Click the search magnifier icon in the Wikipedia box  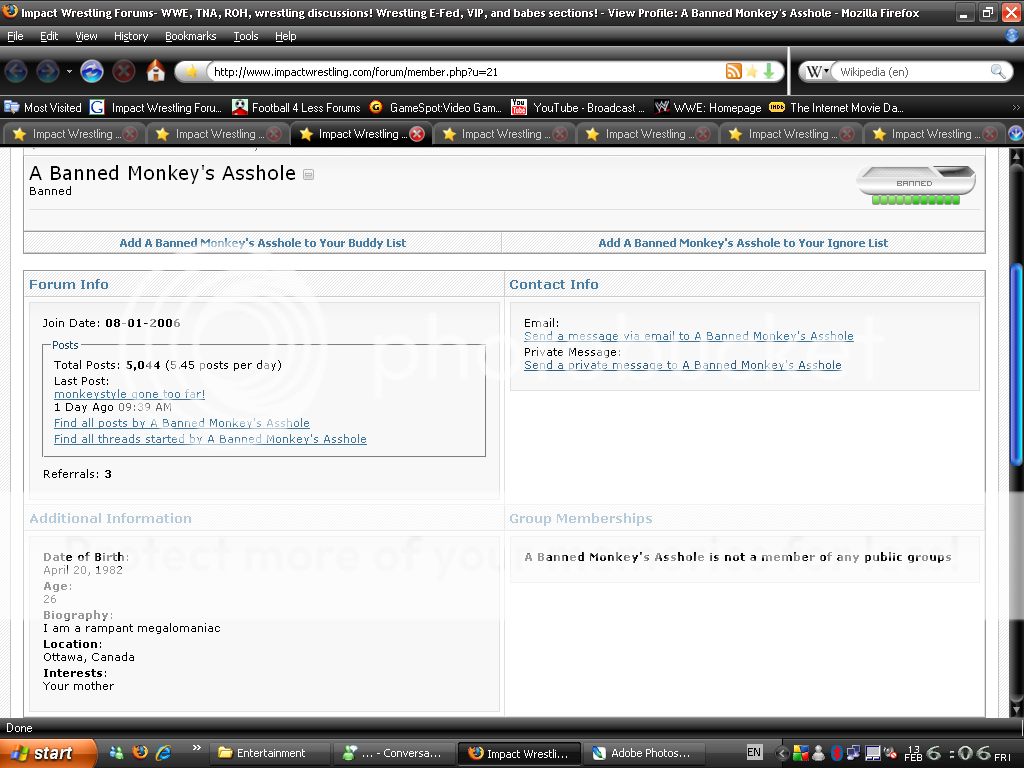click(997, 72)
